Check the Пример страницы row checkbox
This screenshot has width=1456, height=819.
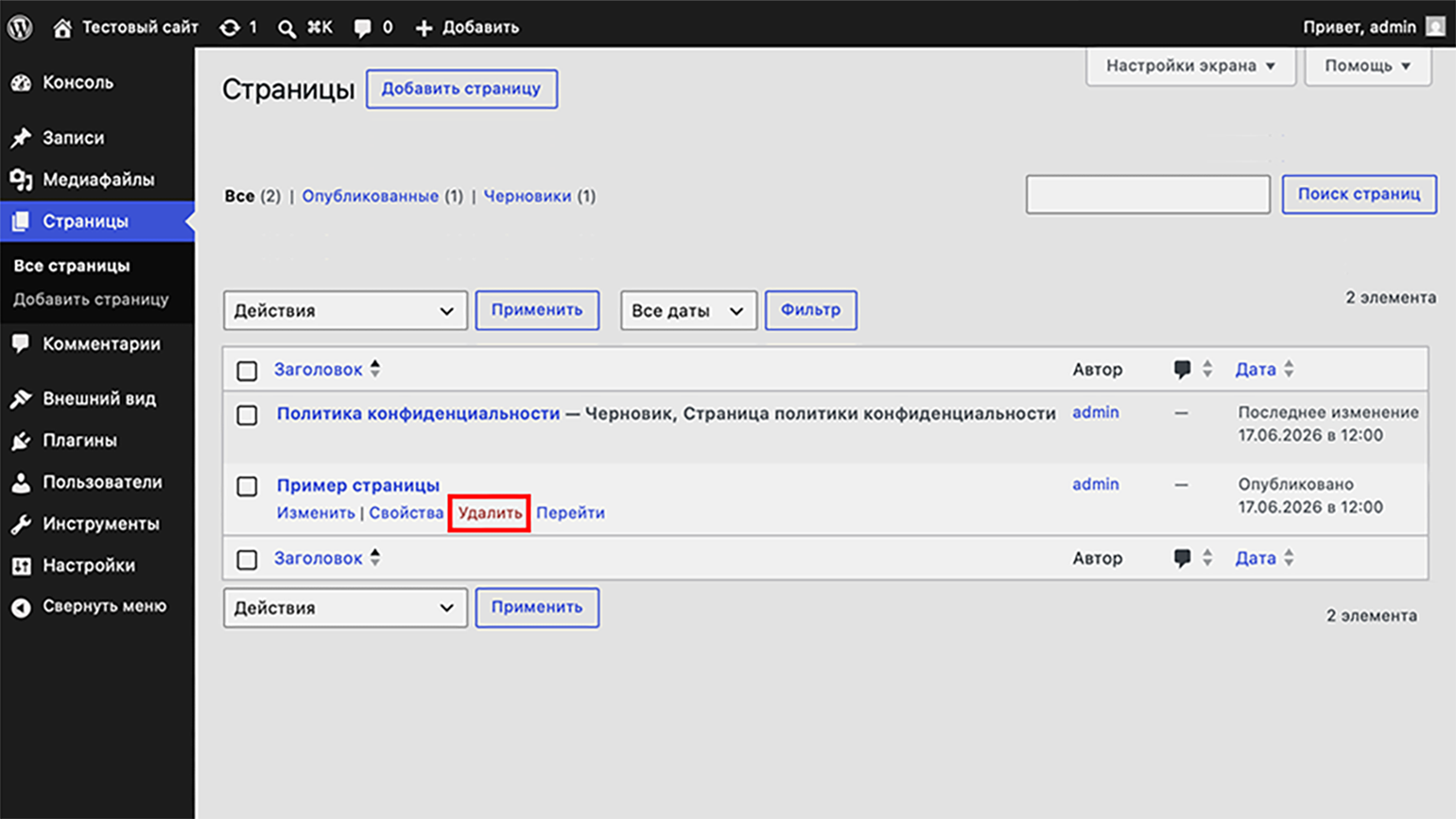[x=247, y=486]
